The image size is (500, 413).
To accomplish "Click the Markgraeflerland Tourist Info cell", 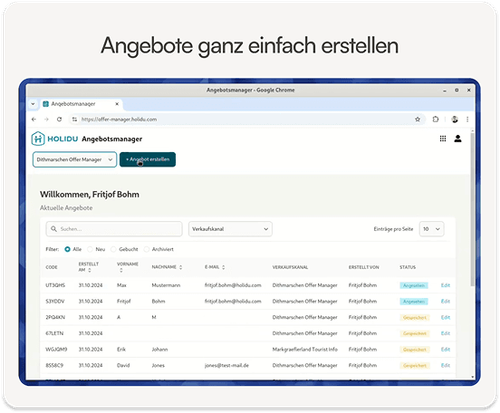I will tap(305, 349).
